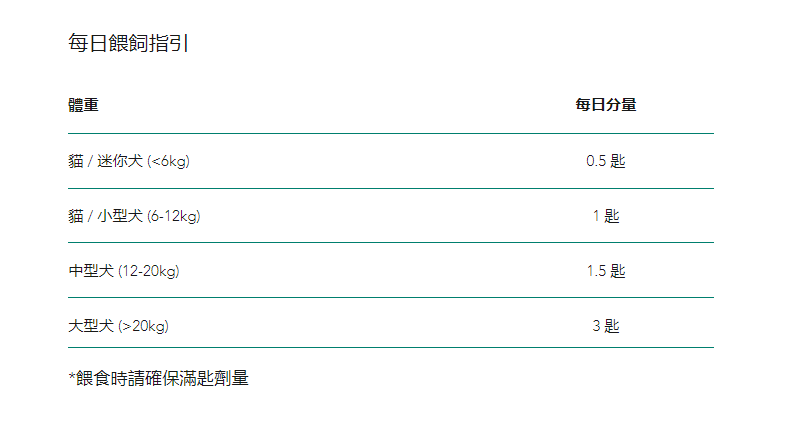Click 貓 in the 小型犬 row
Image resolution: width=787 pixels, height=441 pixels.
pyautogui.click(x=76, y=216)
